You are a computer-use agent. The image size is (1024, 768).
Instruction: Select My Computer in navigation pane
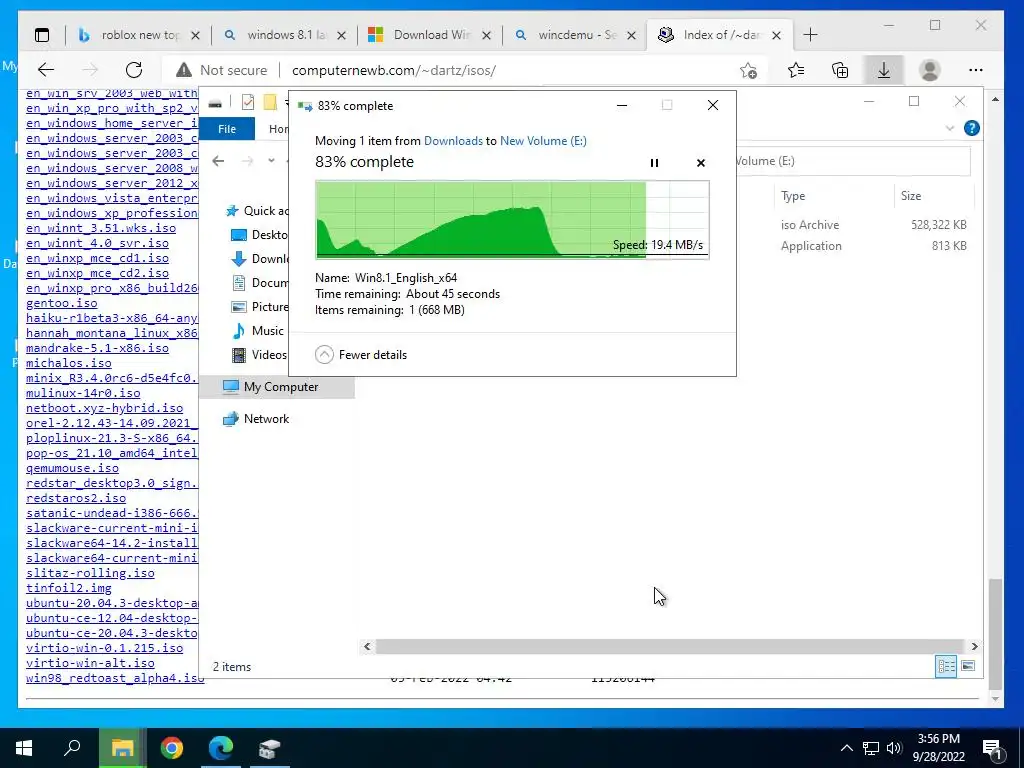point(276,387)
